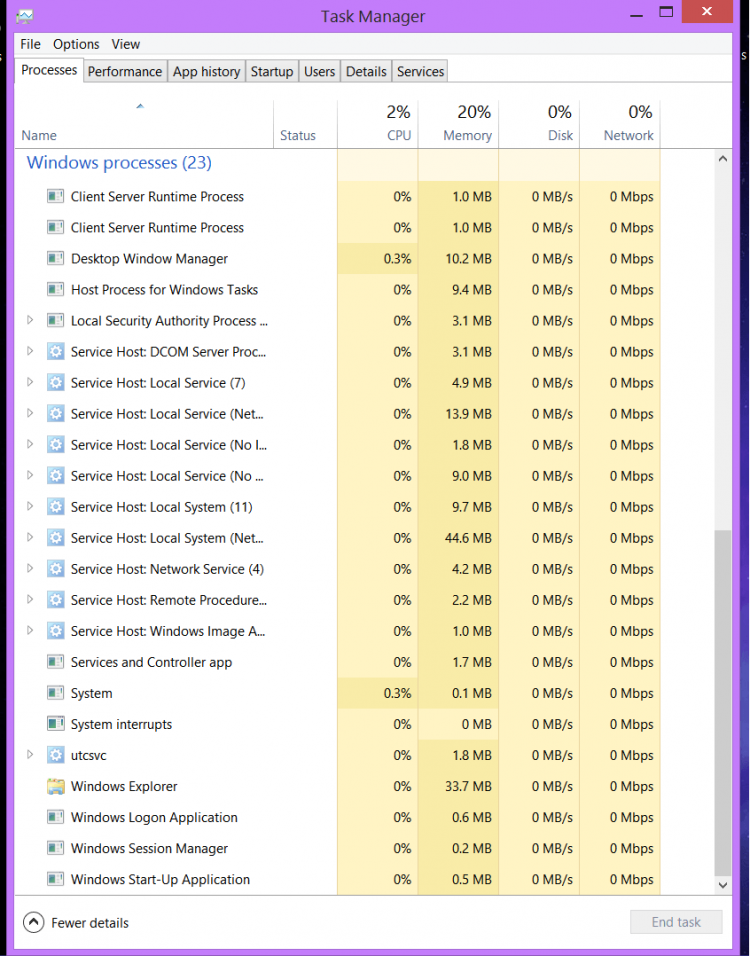Image resolution: width=750 pixels, height=956 pixels.
Task: Click the Windows Logon Application icon
Action: click(55, 817)
